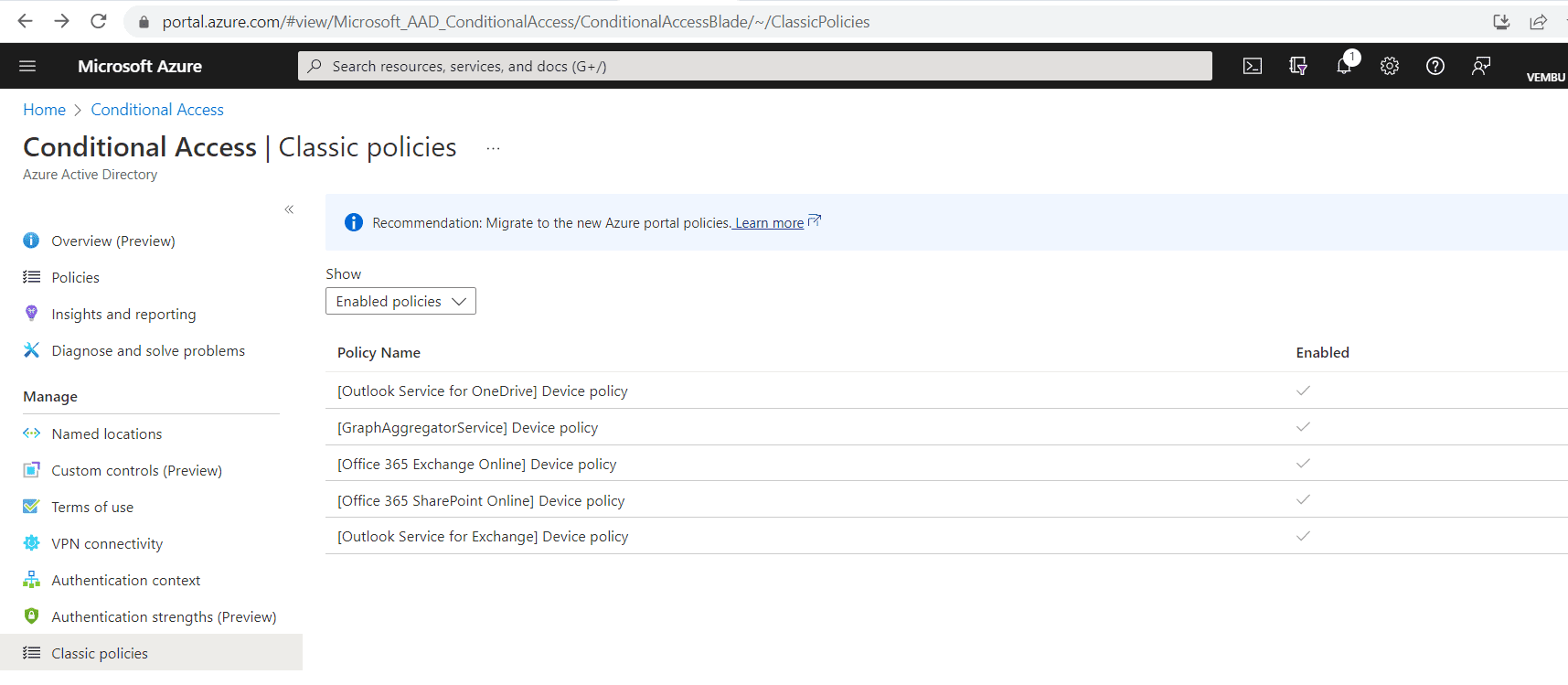The height and width of the screenshot is (685, 1568).
Task: Open the notifications bell
Action: pyautogui.click(x=1344, y=66)
